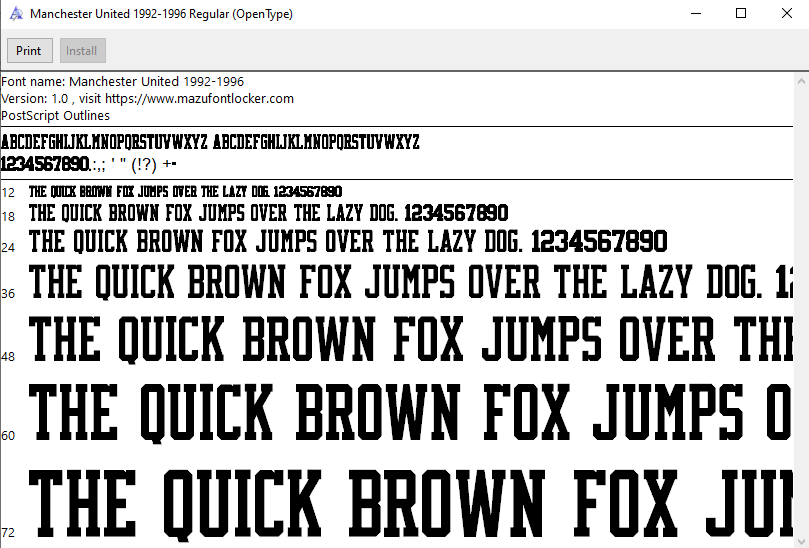This screenshot has width=809, height=548.
Task: Click the font viewer icon in title bar
Action: tap(16, 14)
